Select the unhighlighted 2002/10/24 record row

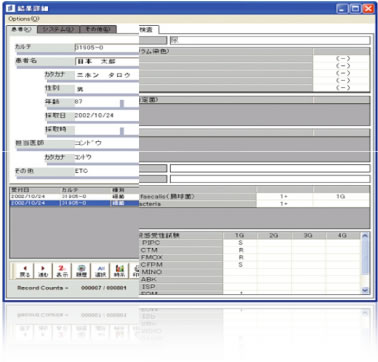(x=74, y=197)
